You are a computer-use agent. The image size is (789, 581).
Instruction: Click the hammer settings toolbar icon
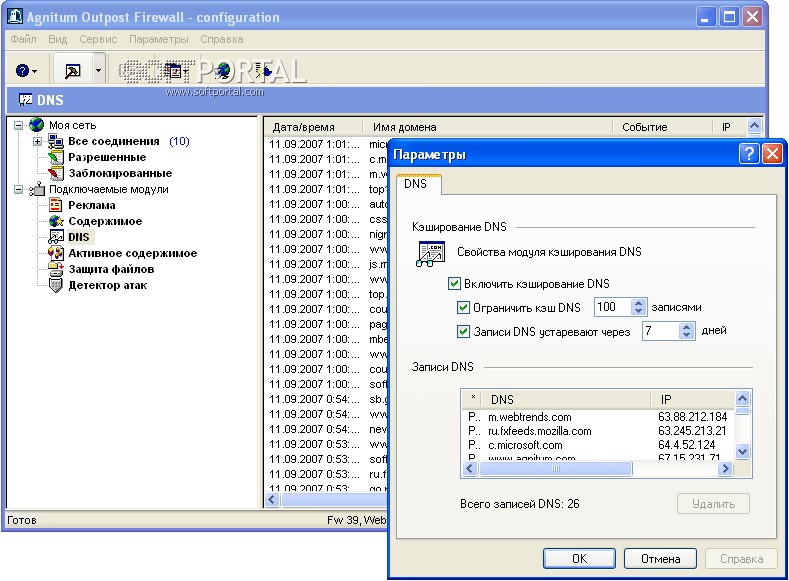73,71
